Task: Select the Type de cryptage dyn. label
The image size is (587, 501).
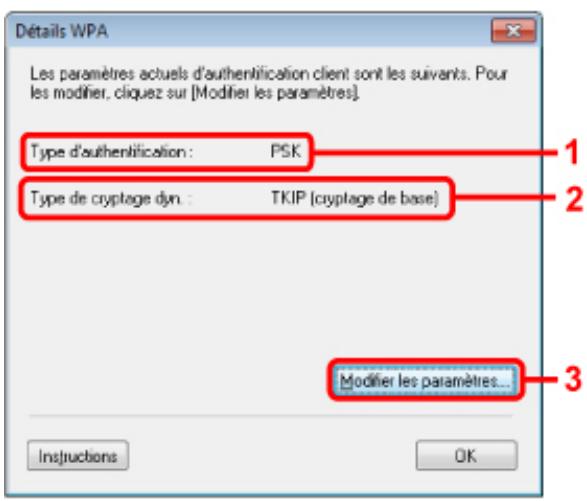Action: coord(111,198)
